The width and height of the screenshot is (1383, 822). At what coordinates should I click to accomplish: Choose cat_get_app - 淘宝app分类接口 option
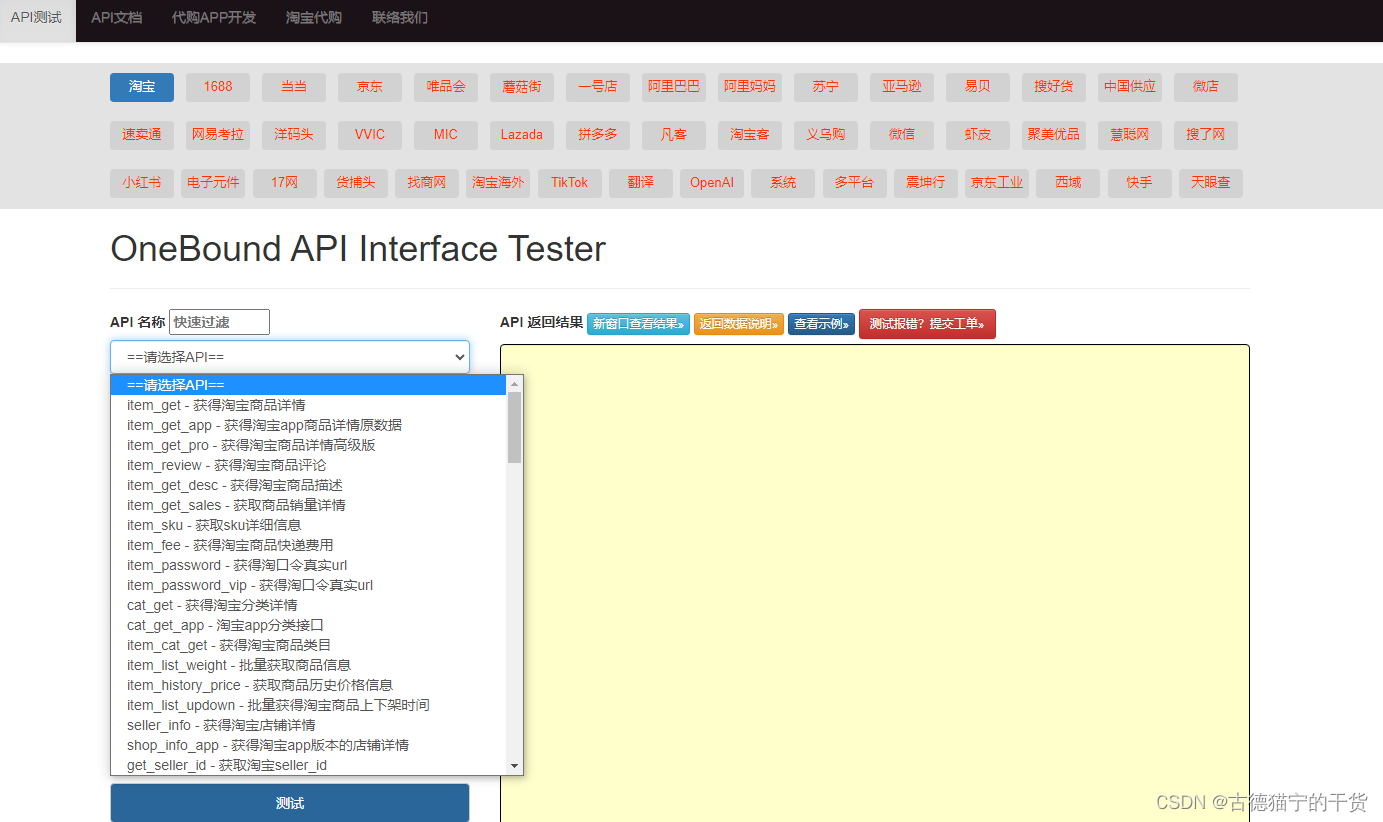[x=308, y=625]
